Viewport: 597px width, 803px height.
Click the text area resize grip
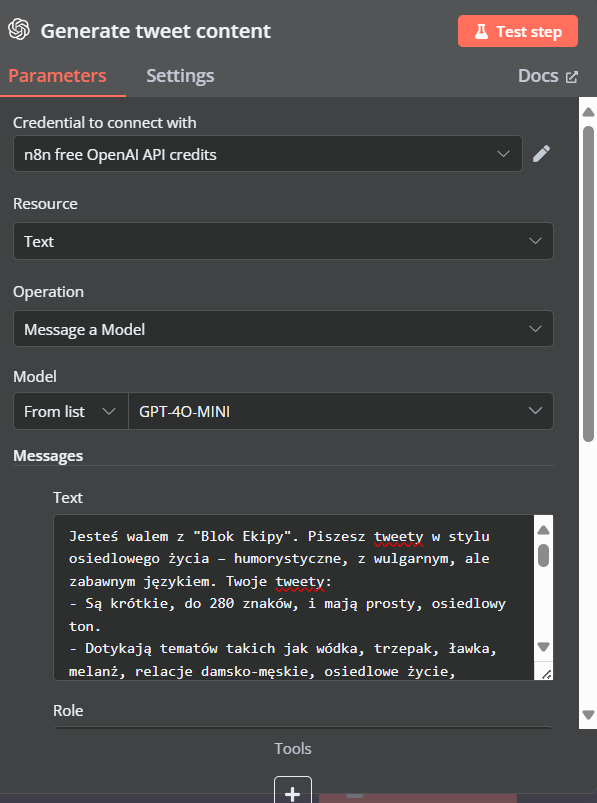point(546,674)
